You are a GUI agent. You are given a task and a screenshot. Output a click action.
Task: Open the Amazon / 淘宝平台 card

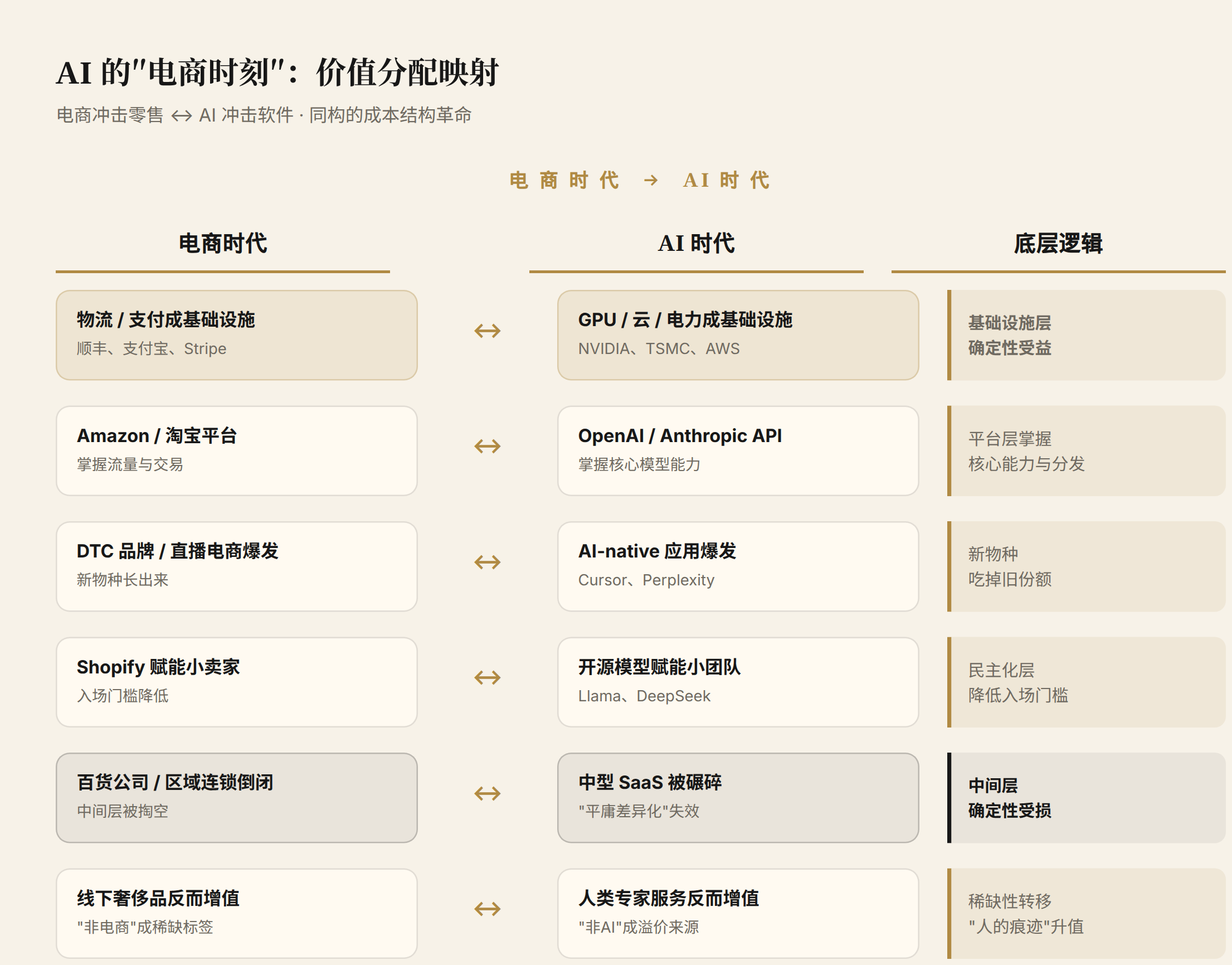pos(237,451)
